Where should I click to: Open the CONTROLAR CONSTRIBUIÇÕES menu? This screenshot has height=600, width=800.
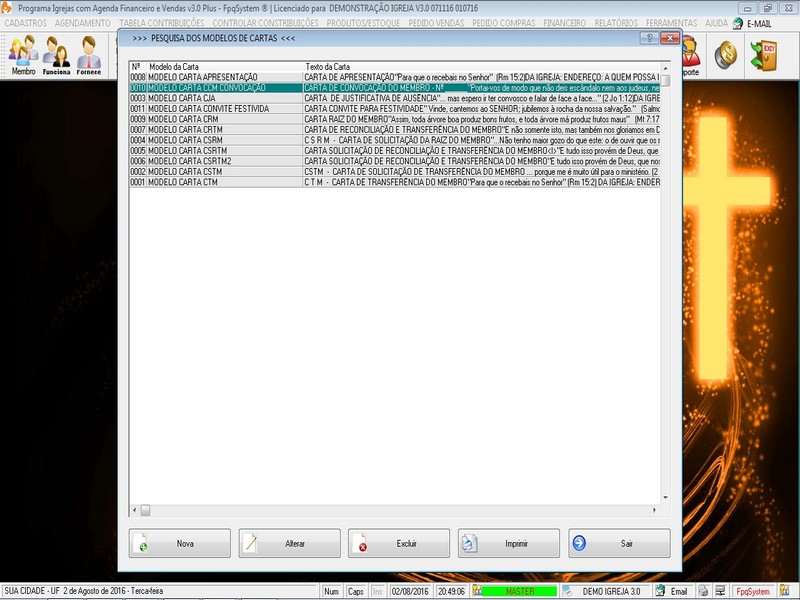(x=265, y=23)
